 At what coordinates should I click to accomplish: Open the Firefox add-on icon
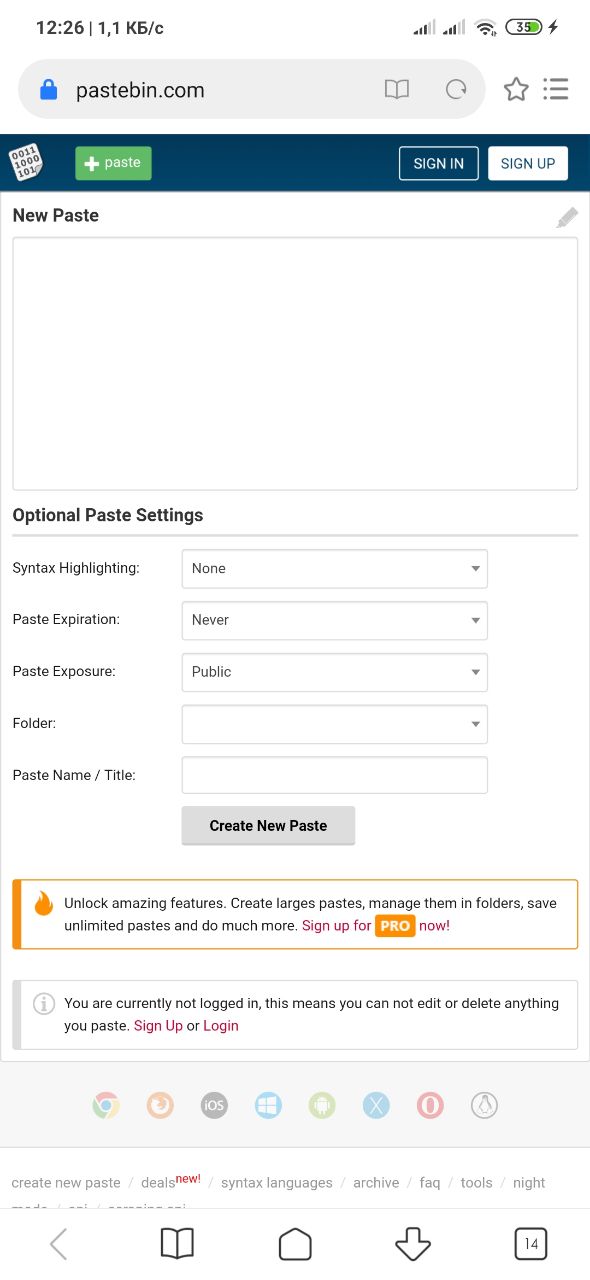click(160, 1105)
